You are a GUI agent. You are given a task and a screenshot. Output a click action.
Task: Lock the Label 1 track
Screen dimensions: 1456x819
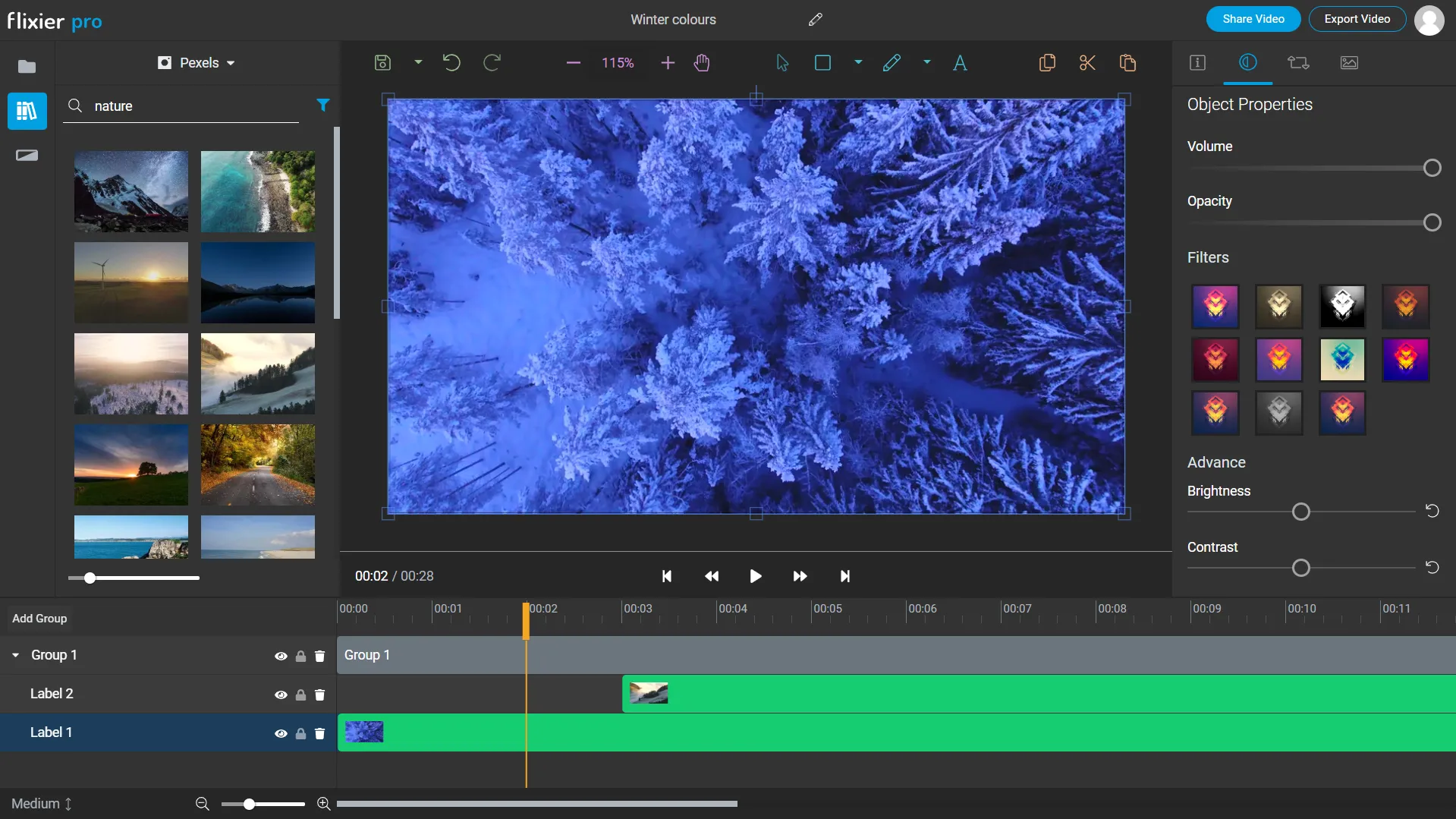point(300,733)
